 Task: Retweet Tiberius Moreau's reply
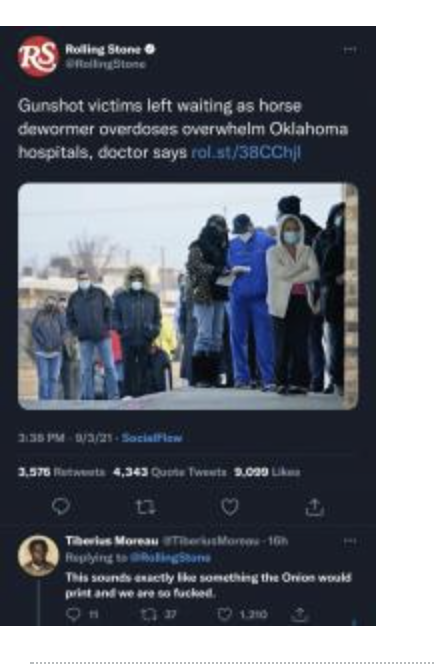click(x=147, y=614)
